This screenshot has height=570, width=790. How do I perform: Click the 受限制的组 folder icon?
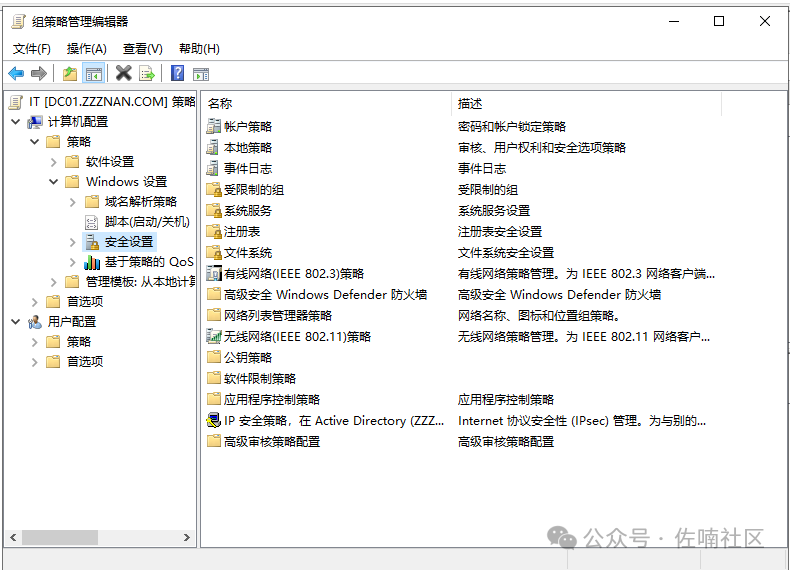(214, 189)
